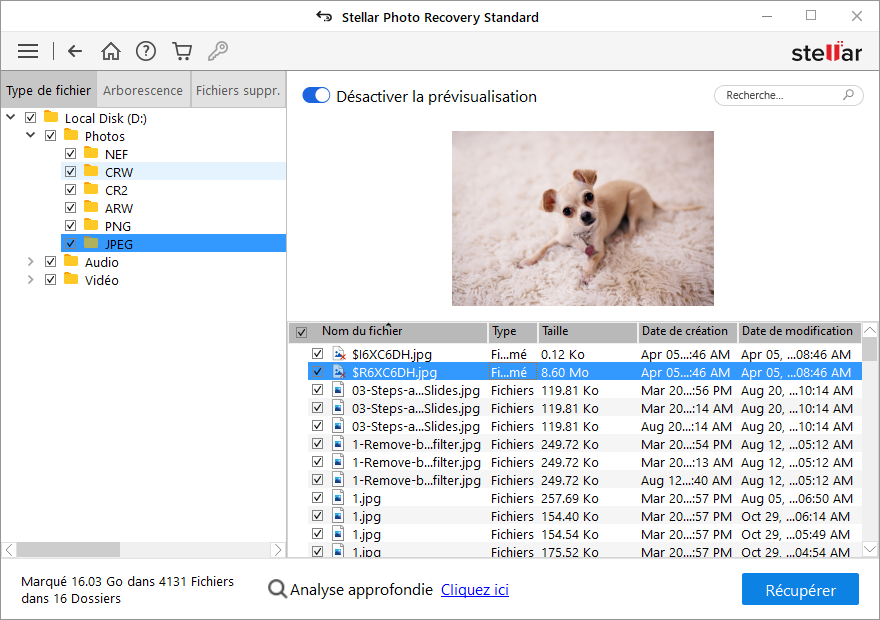The width and height of the screenshot is (880, 620).
Task: Go to the home screen icon
Action: click(x=111, y=51)
